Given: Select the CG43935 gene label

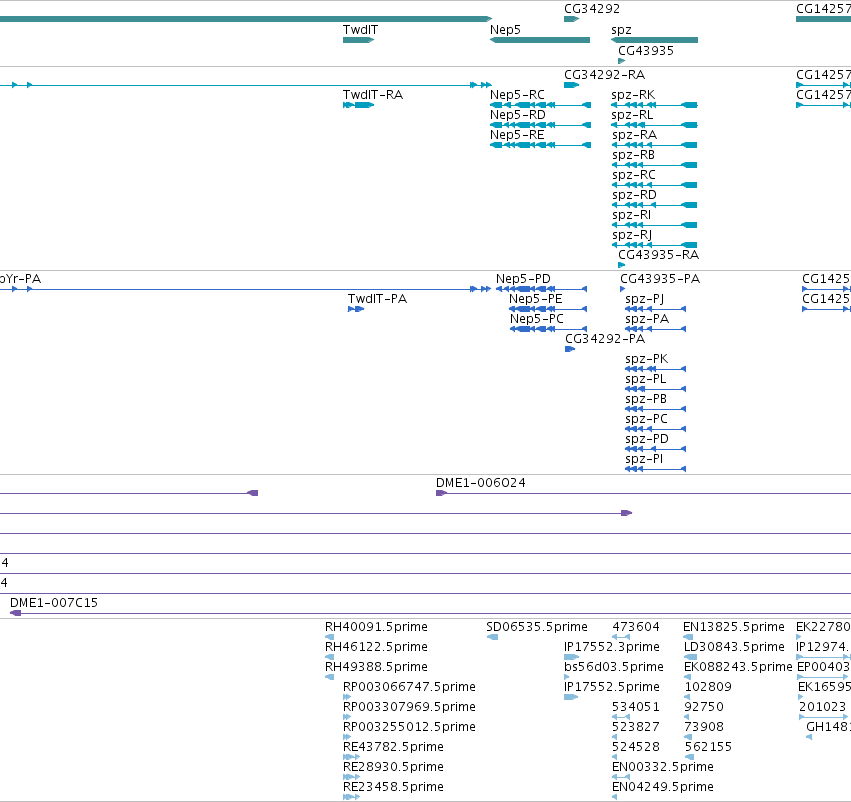Looking at the screenshot, I should (646, 50).
